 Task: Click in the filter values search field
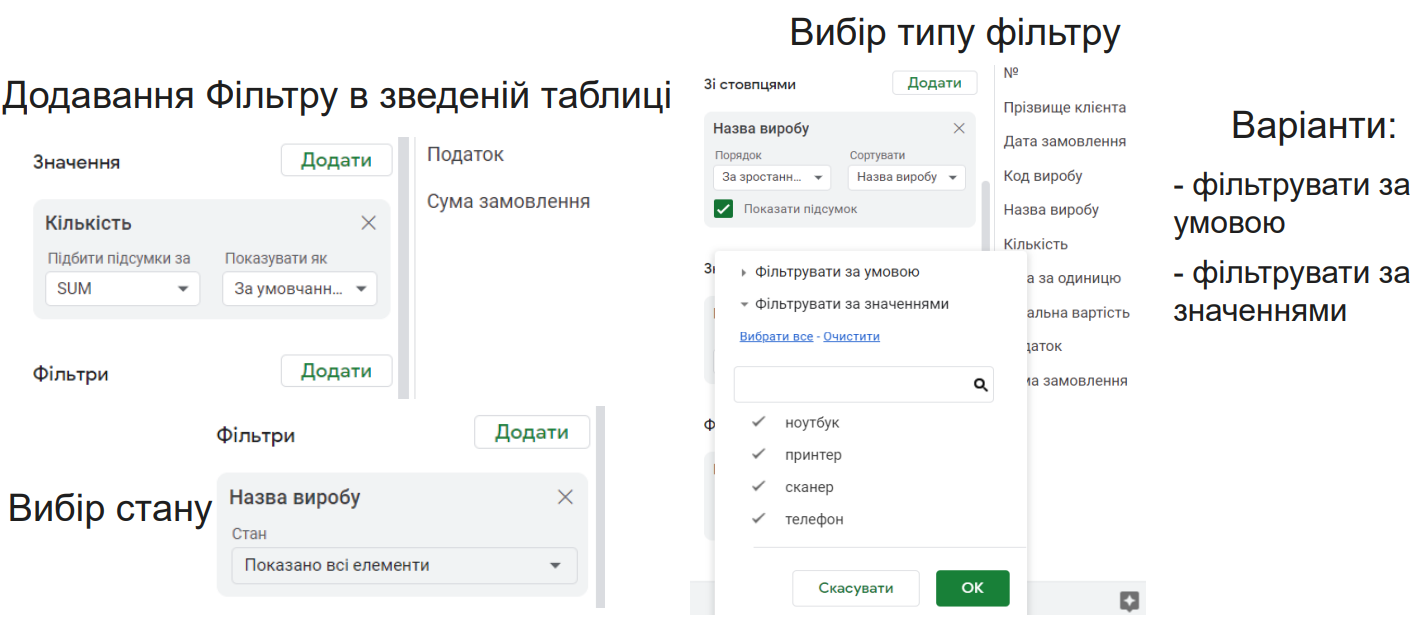coord(850,385)
